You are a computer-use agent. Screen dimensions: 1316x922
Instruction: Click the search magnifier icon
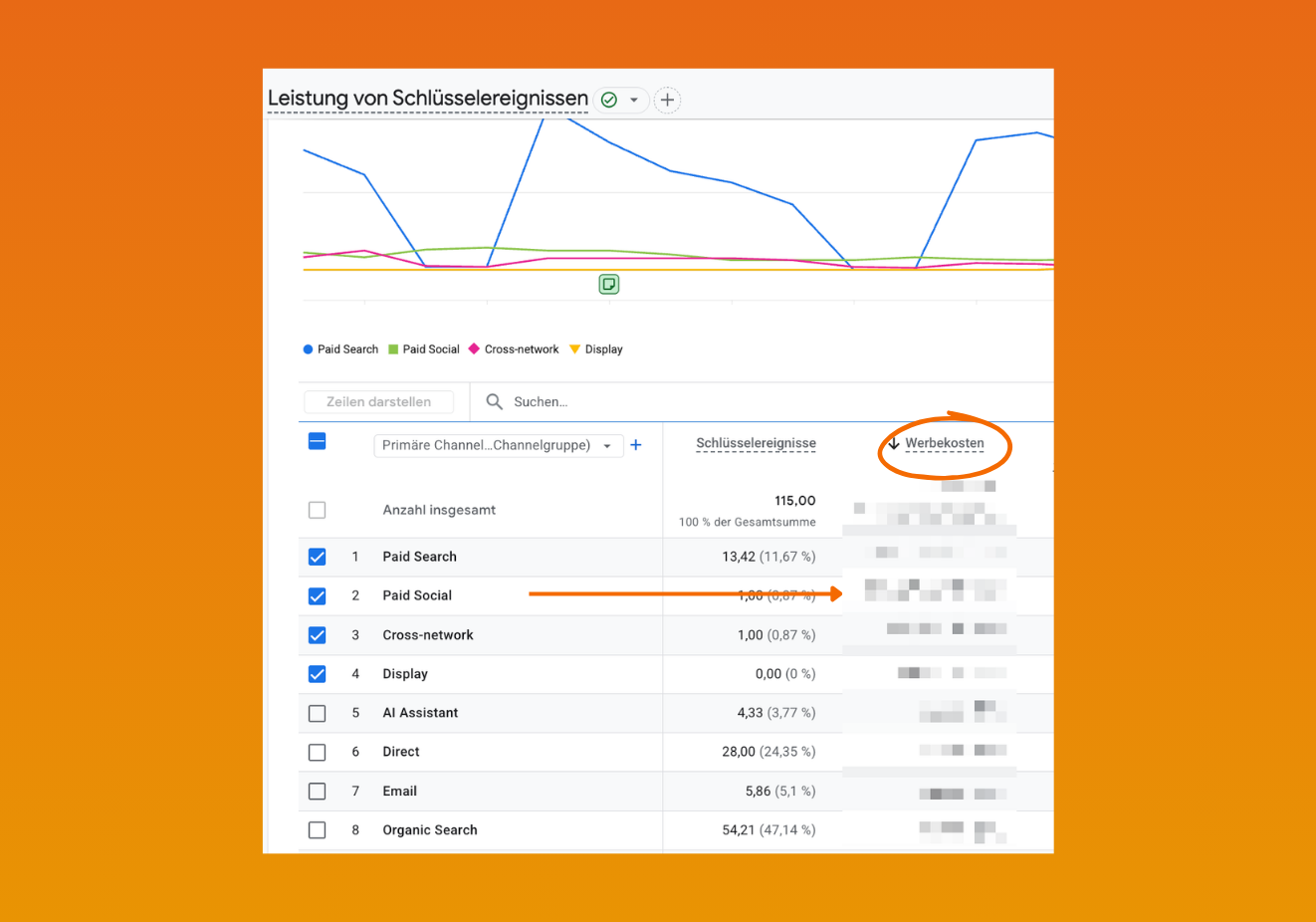pos(494,402)
